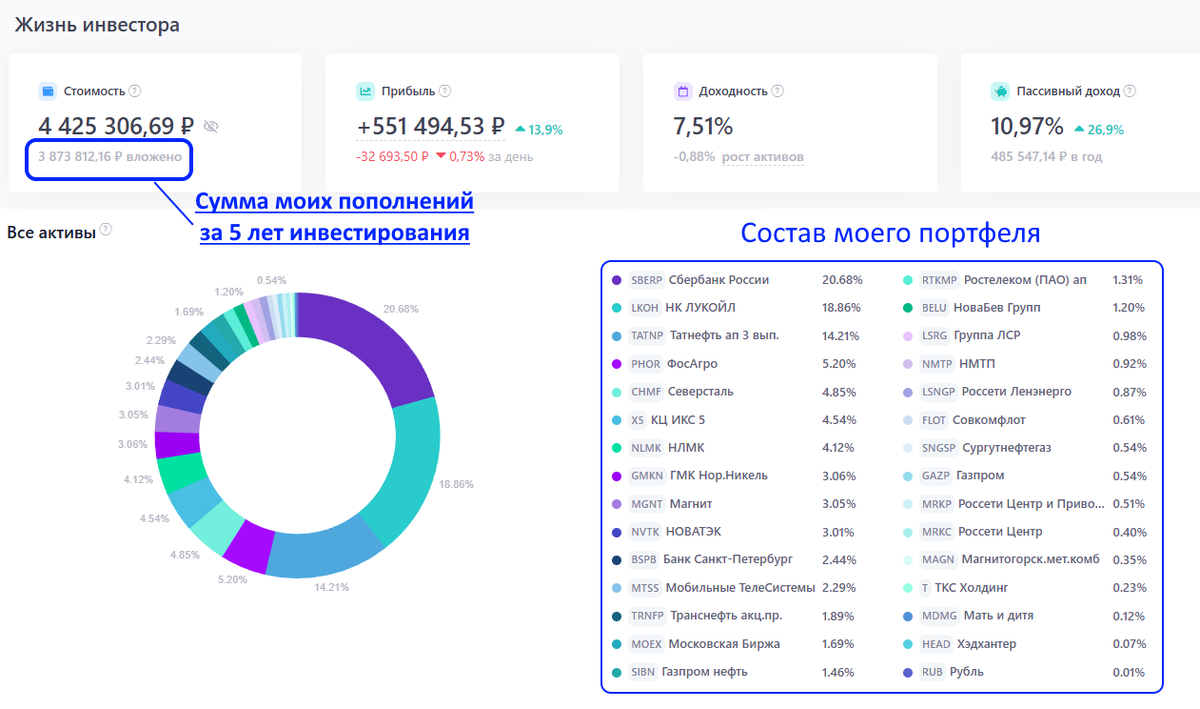Click the Жизнь инвестора portfolio title
1200x709 pixels.
pos(97,25)
